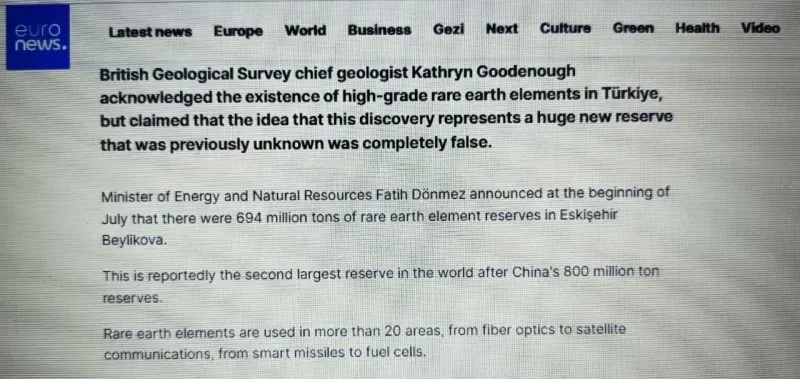Select the World menu item
This screenshot has height=379, width=800.
305,31
